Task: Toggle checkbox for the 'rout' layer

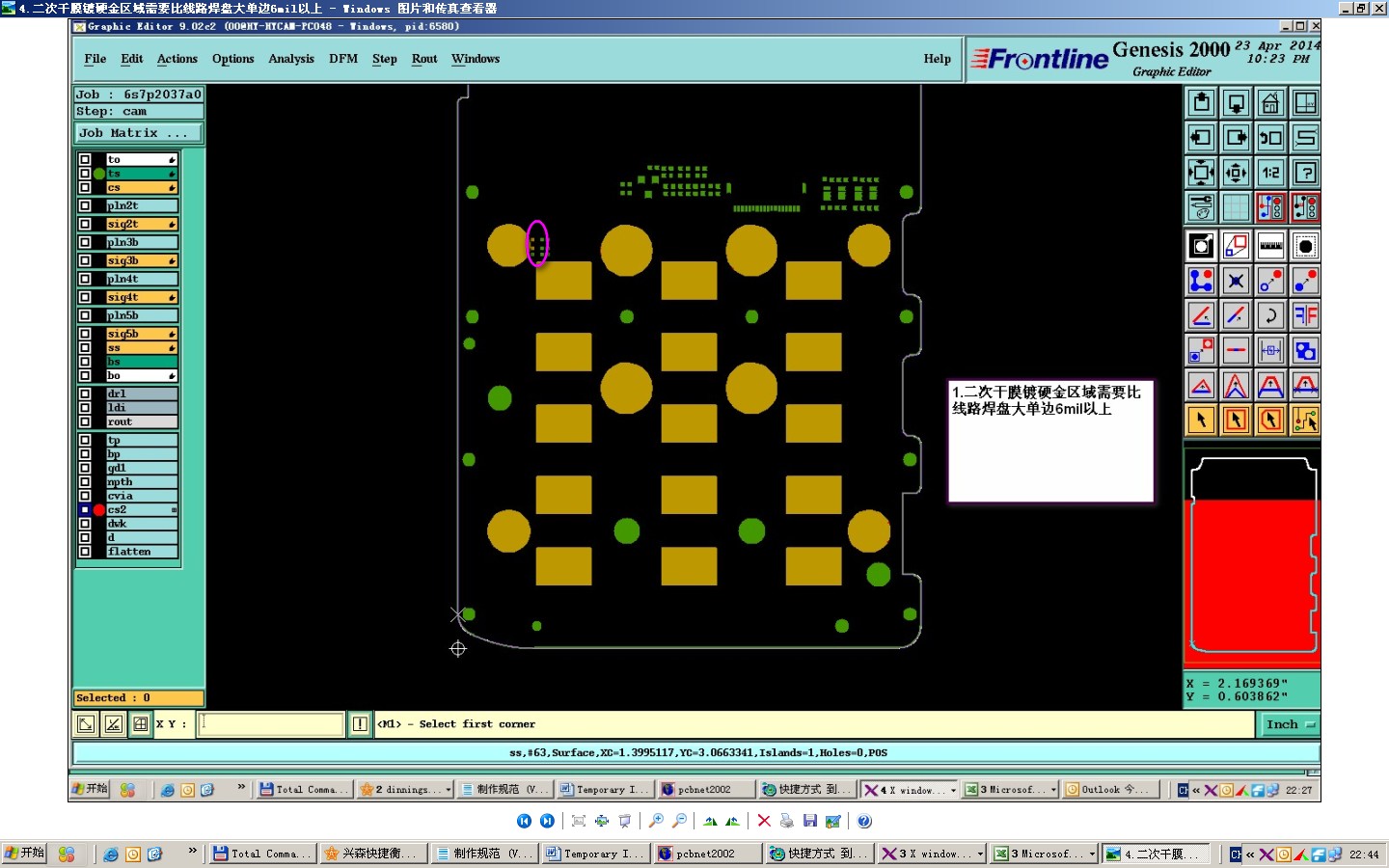Action: [x=85, y=421]
